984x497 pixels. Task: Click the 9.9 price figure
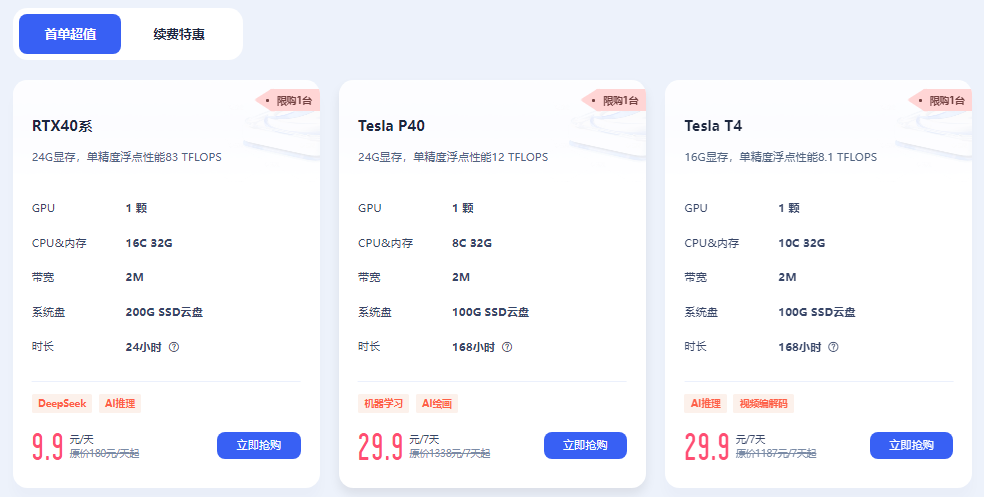click(48, 447)
